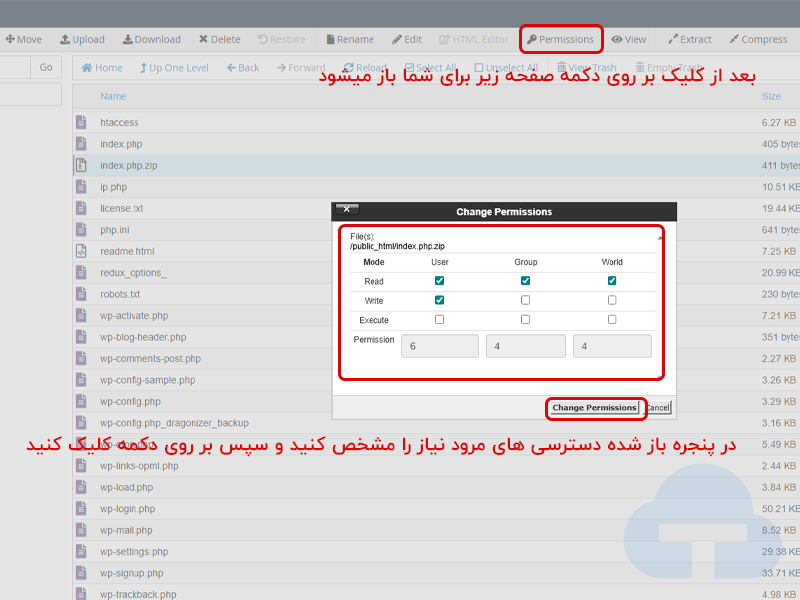Image resolution: width=800 pixels, height=600 pixels.
Task: Select the wp-login.php file icon
Action: (x=81, y=508)
